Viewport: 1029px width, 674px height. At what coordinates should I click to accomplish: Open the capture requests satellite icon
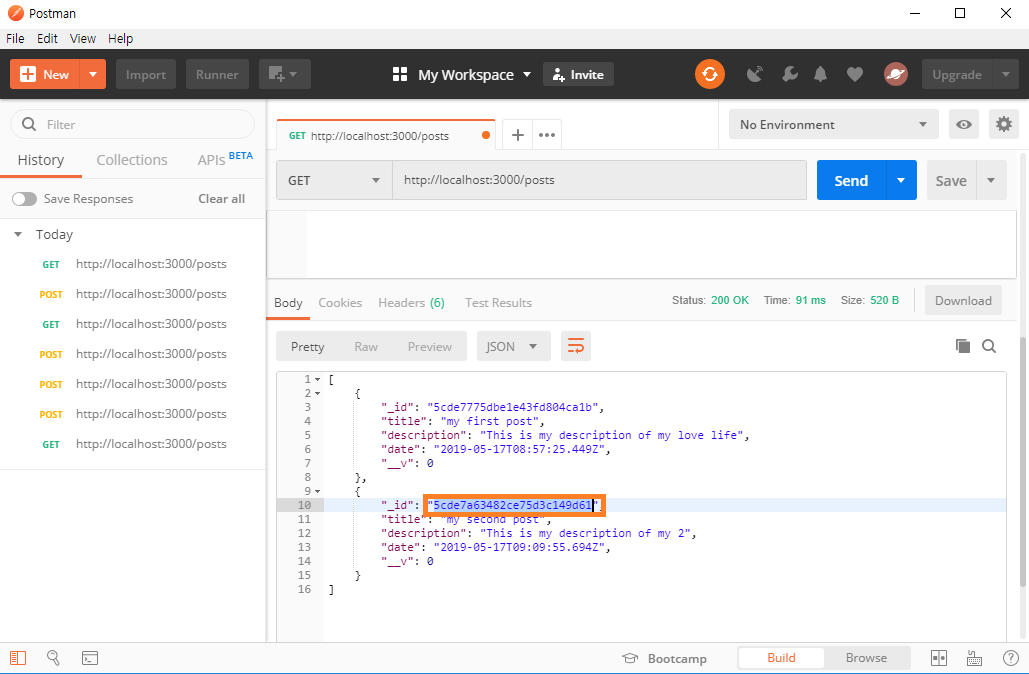pyautogui.click(x=755, y=74)
